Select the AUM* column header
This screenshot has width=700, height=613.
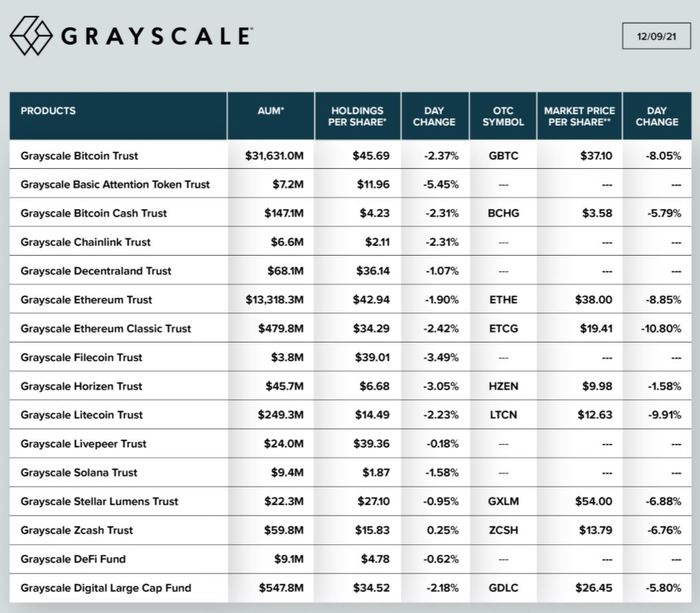pos(270,110)
